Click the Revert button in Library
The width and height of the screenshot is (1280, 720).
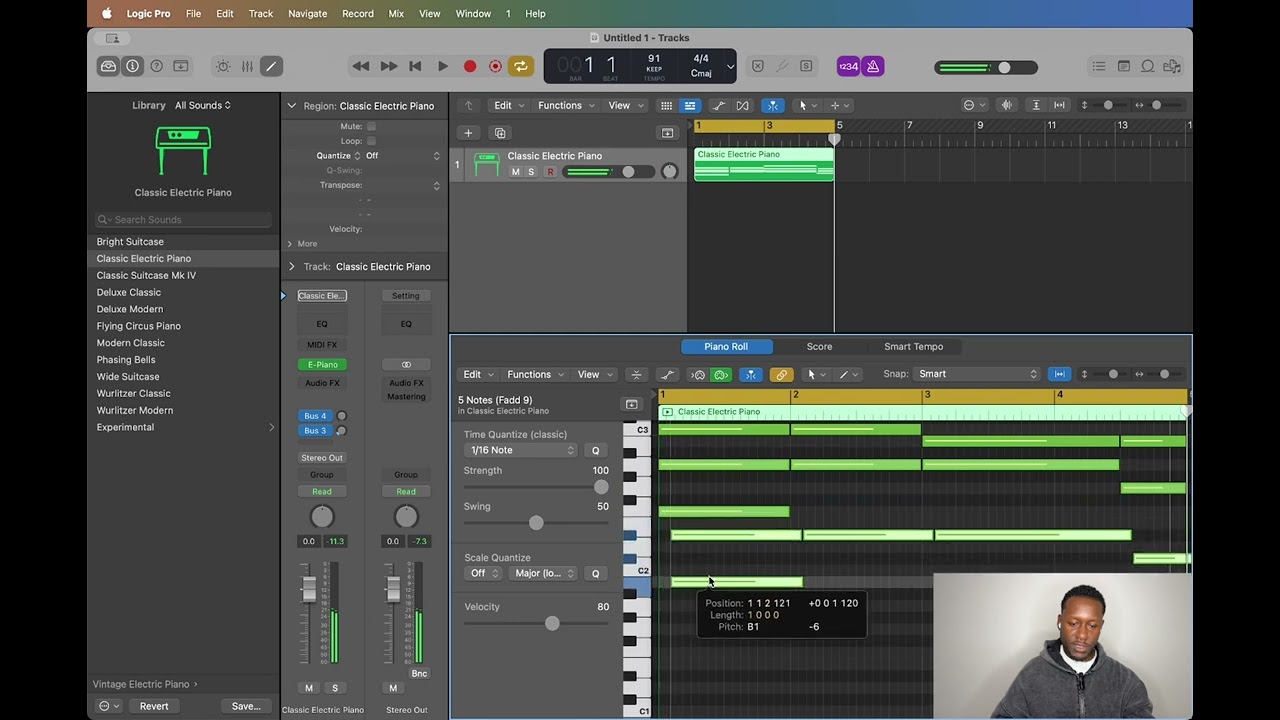(x=154, y=706)
